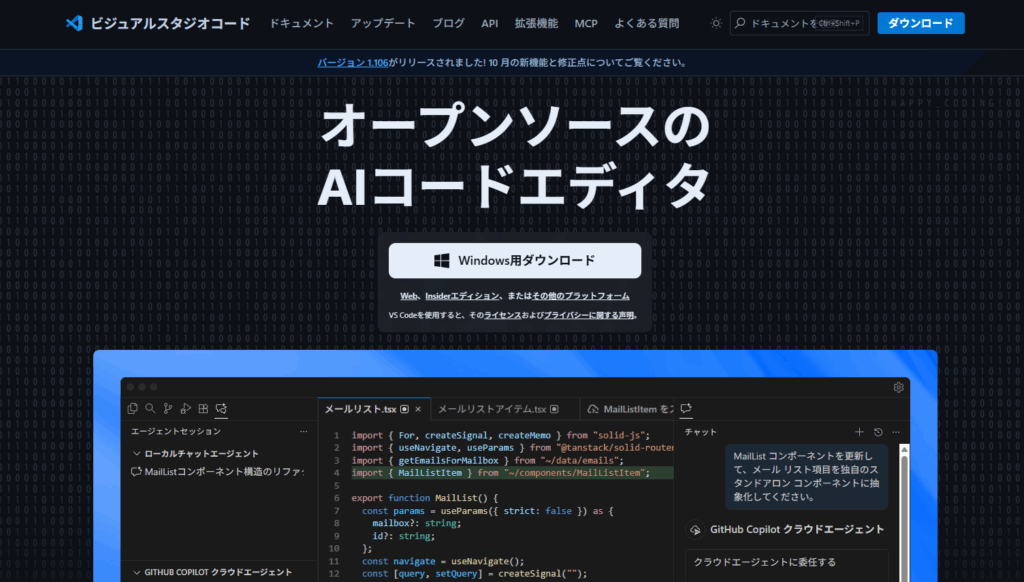Screen dimensions: 1024x582
Task: Open the エージェントセッション more actions ellipsis
Action: click(304, 432)
